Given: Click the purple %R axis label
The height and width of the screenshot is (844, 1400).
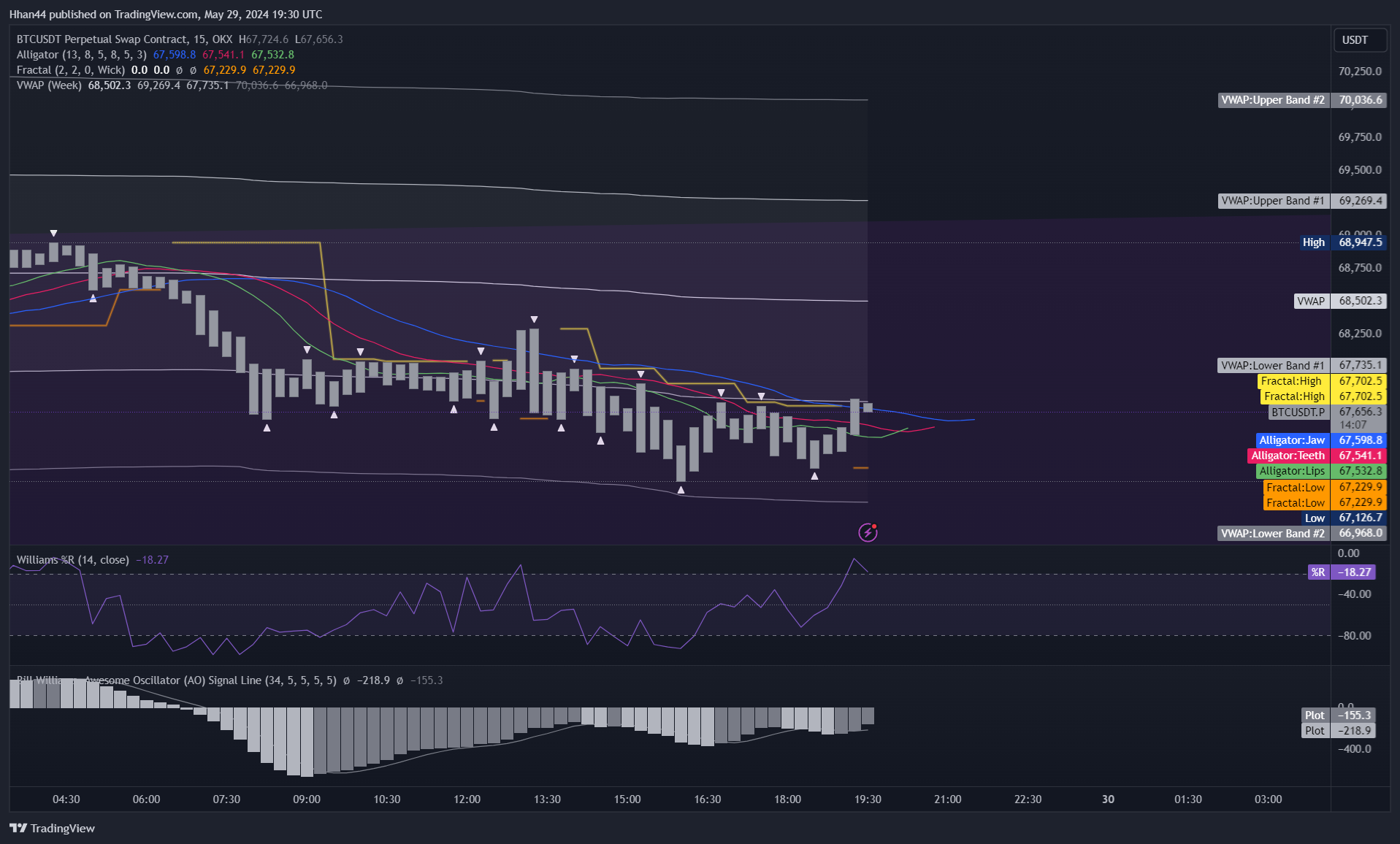Looking at the screenshot, I should pyautogui.click(x=1318, y=572).
